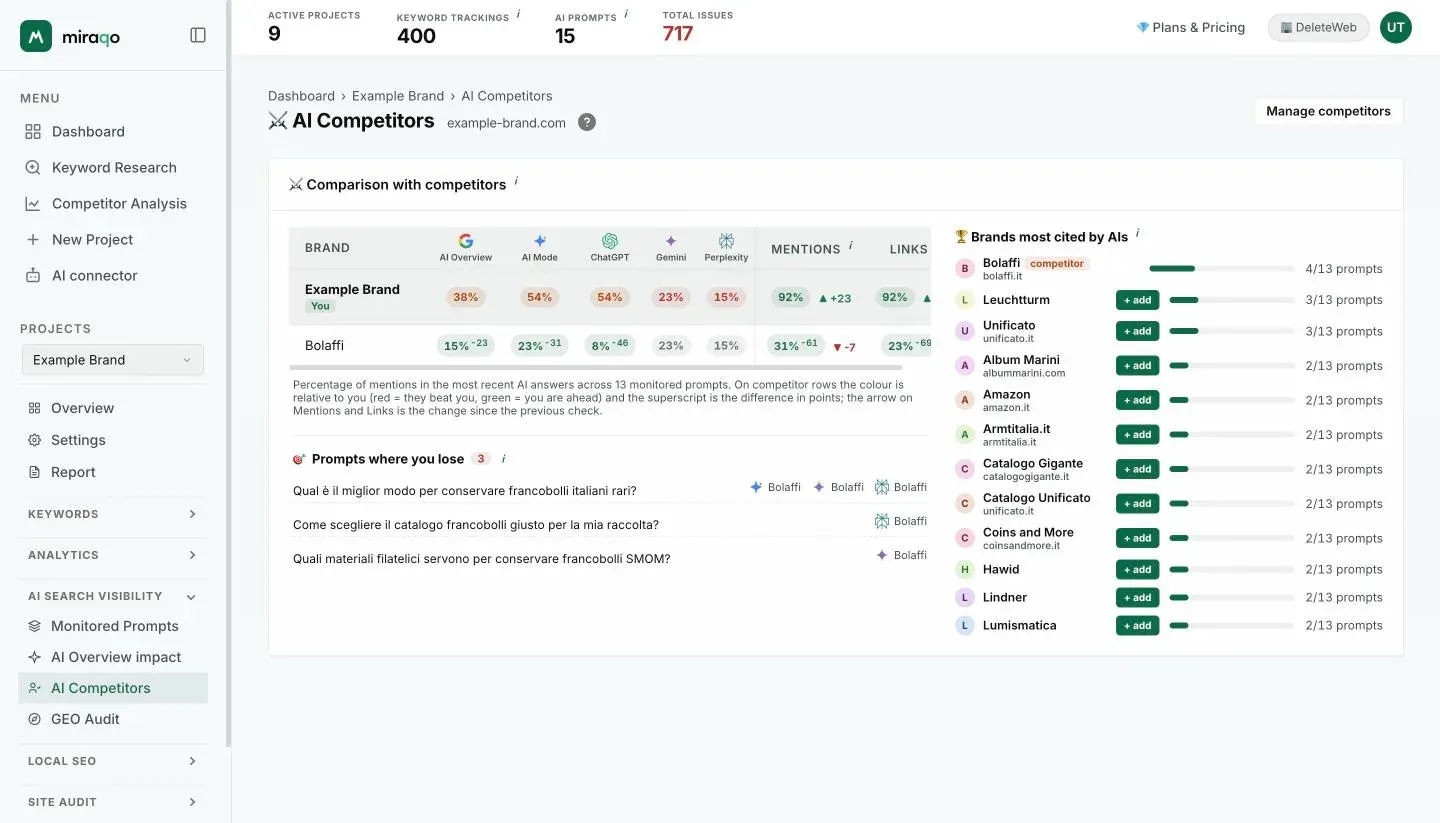Open Plans & Pricing link
This screenshot has height=823, width=1440.
click(1191, 27)
